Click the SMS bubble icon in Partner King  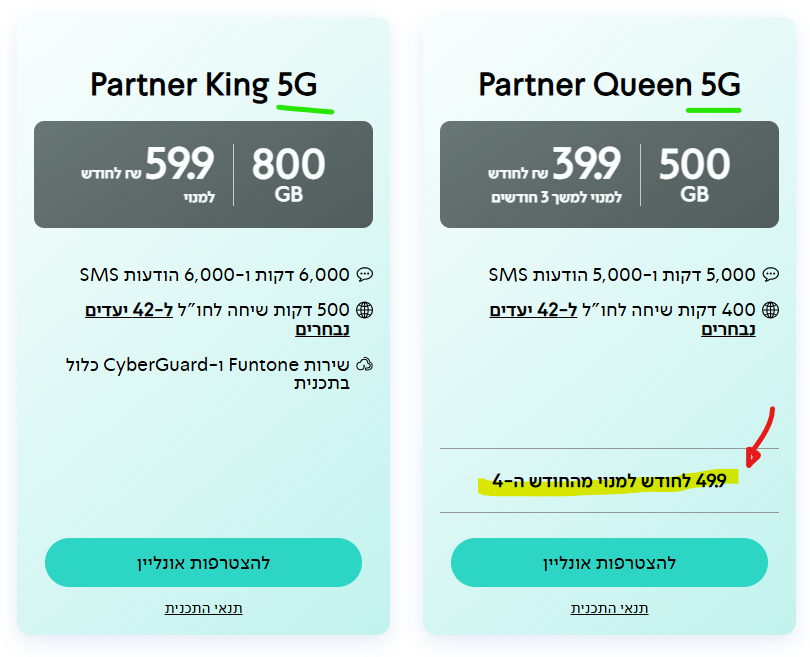365,274
